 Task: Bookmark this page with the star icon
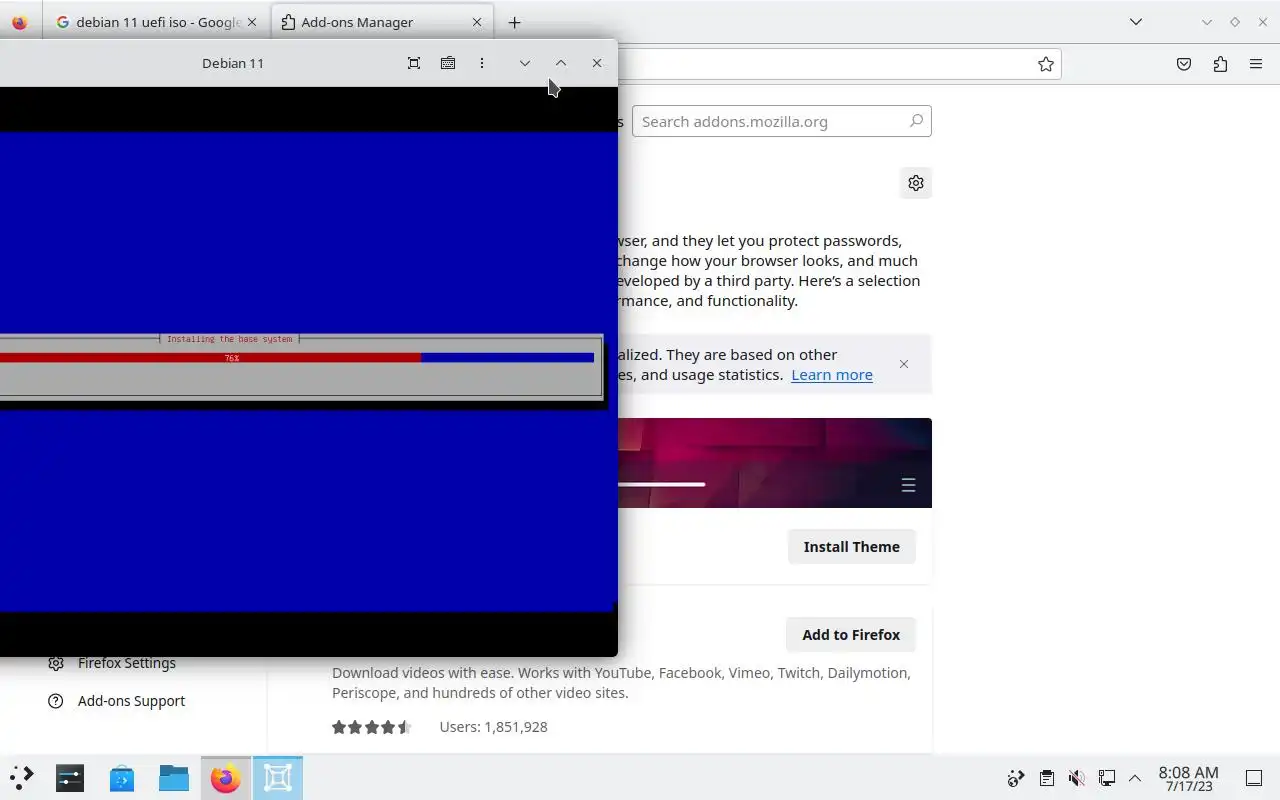[1046, 64]
